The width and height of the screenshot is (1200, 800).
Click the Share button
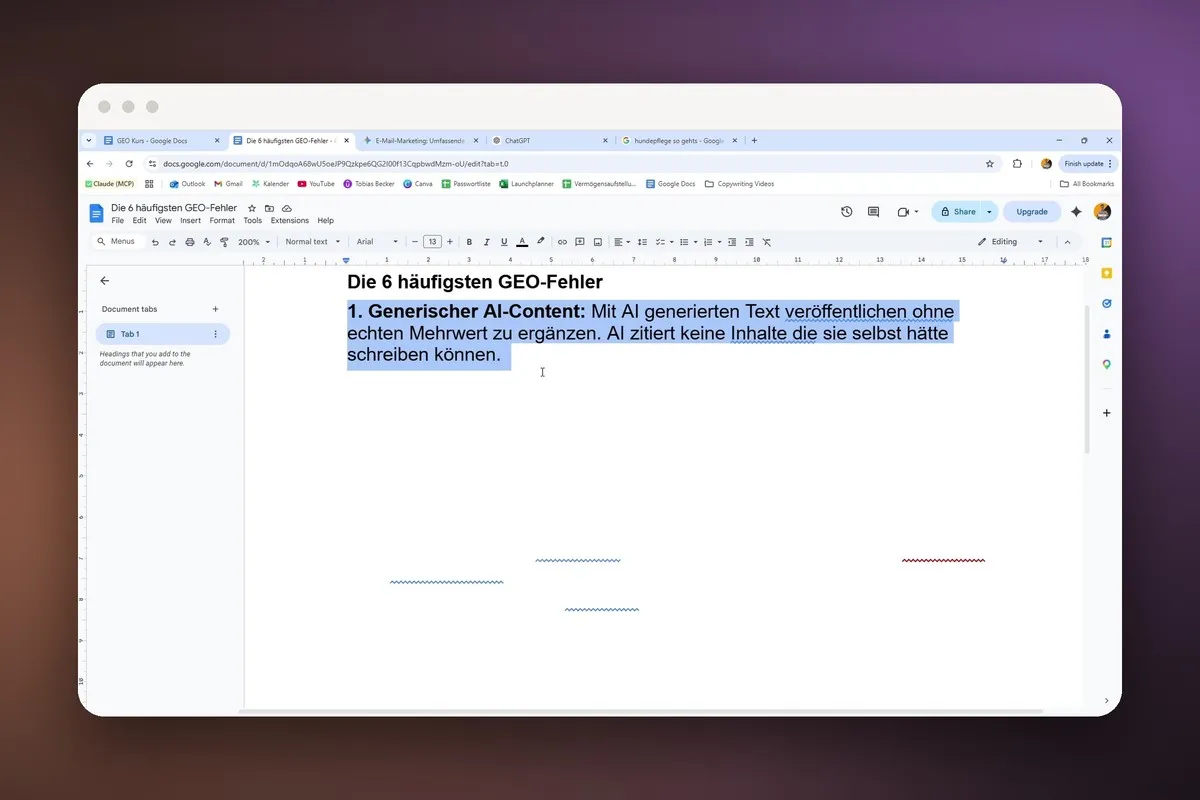tap(957, 212)
